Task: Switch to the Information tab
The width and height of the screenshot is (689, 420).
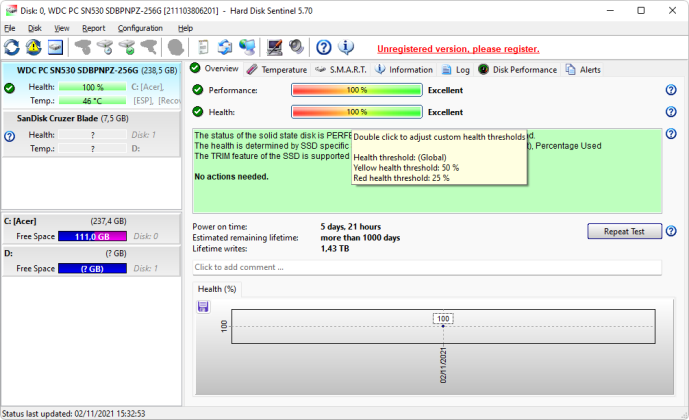Action: tap(404, 69)
